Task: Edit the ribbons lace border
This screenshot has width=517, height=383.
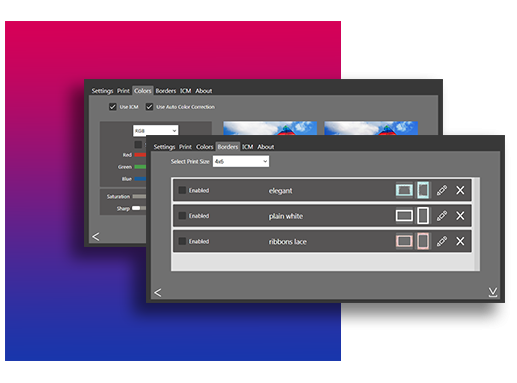Action: 442,241
